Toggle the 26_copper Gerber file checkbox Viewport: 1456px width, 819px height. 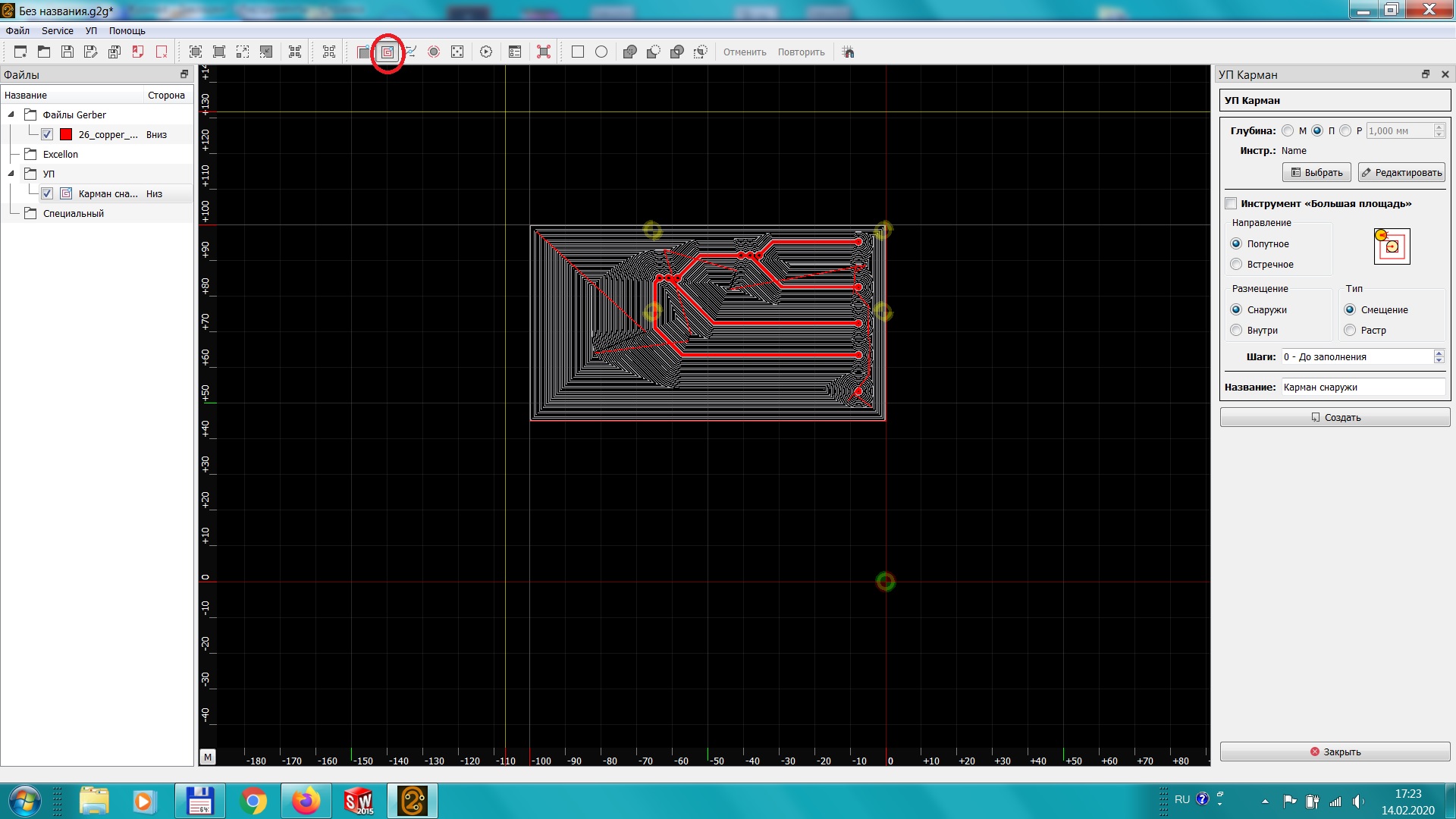(47, 134)
